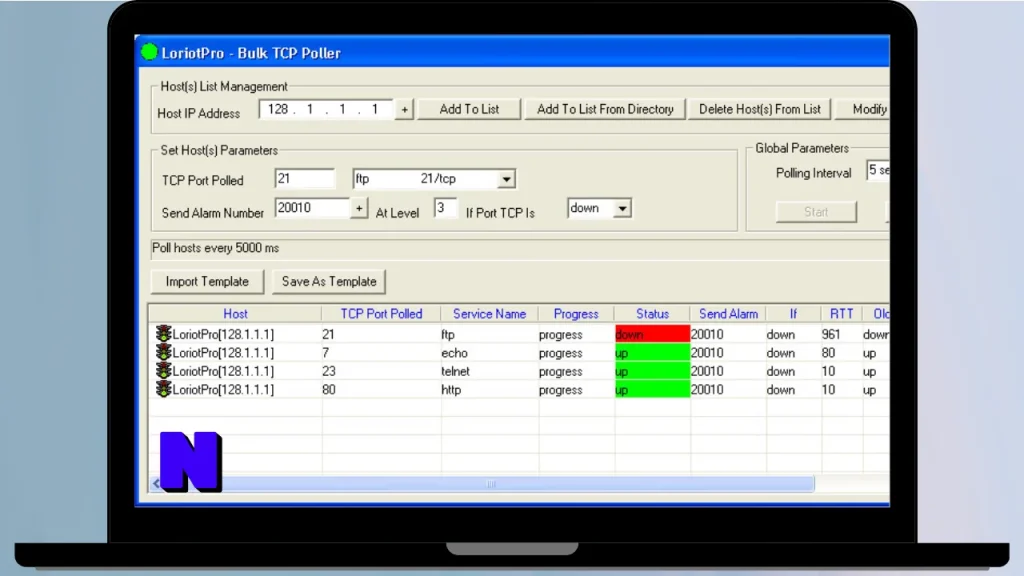Select the host icon in the ftp row

163,334
